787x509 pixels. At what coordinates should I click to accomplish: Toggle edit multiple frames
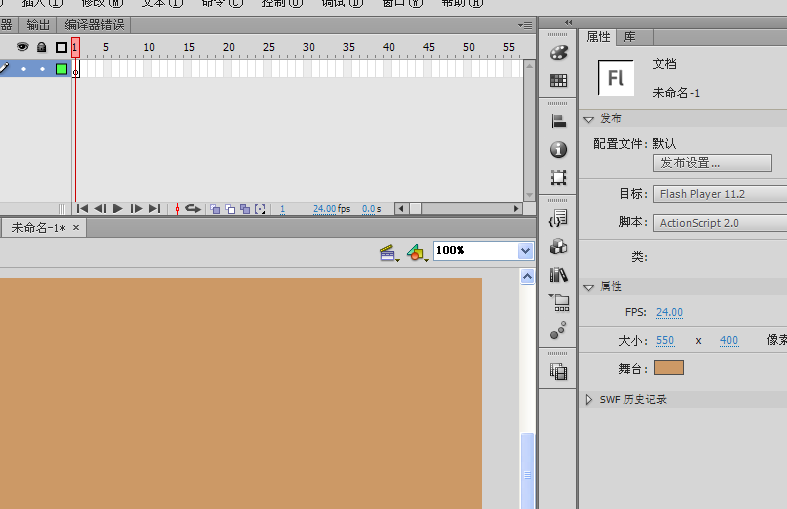click(x=245, y=209)
